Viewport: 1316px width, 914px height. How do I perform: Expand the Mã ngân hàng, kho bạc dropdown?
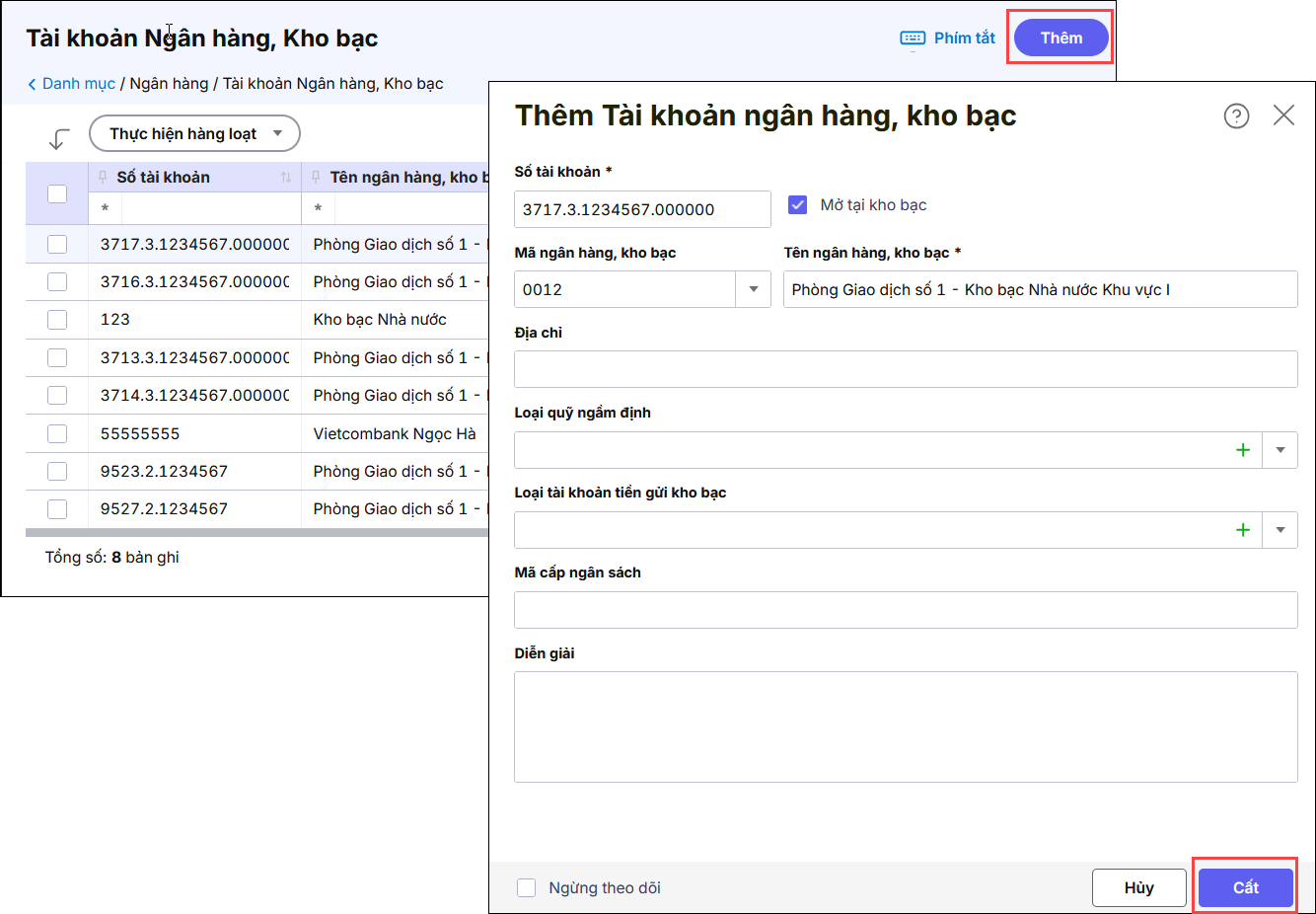click(x=754, y=289)
